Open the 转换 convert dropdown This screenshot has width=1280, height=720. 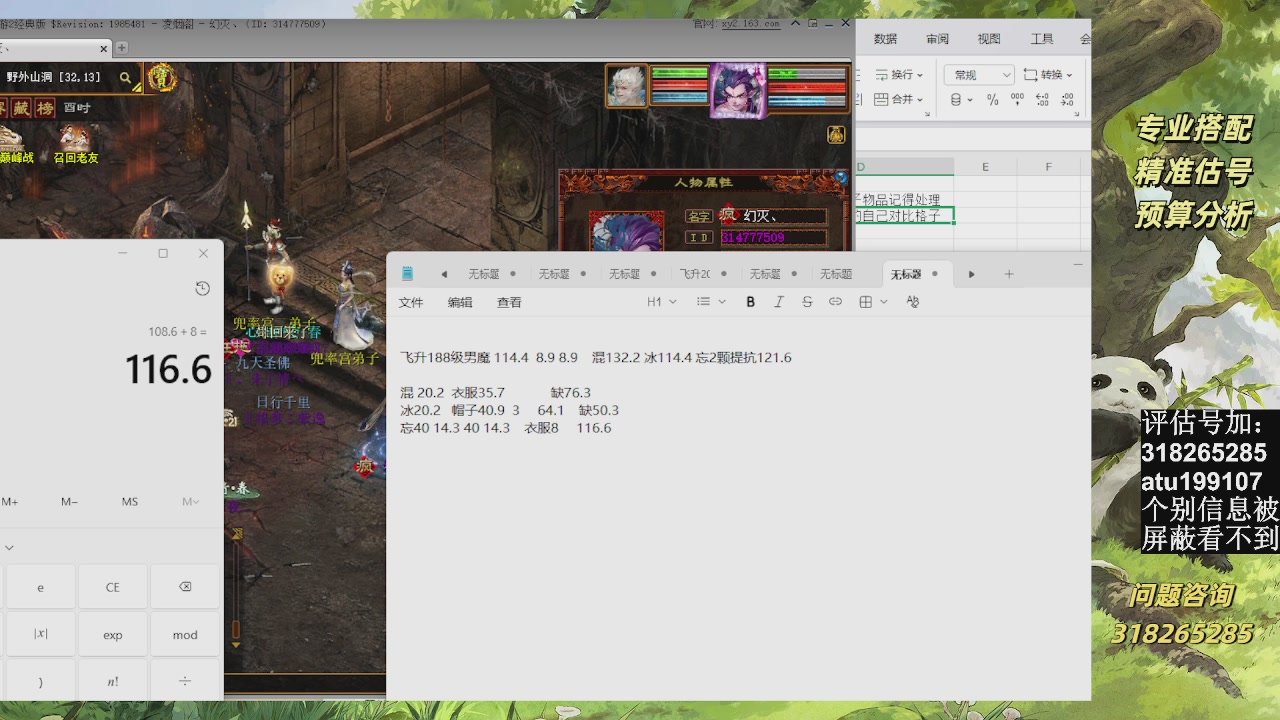tap(1048, 75)
